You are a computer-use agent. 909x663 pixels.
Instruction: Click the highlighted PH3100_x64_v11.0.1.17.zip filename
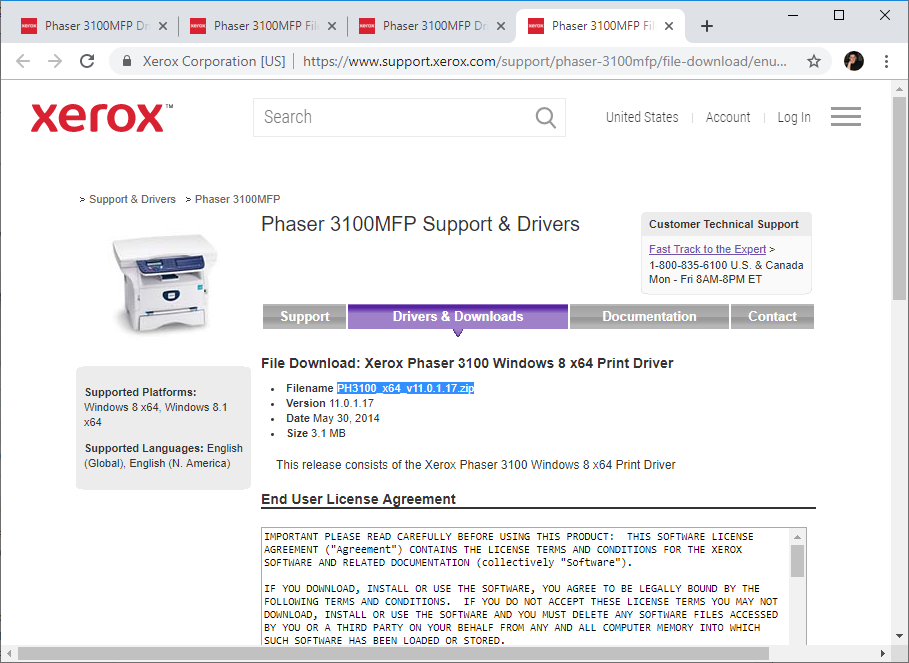click(x=405, y=388)
